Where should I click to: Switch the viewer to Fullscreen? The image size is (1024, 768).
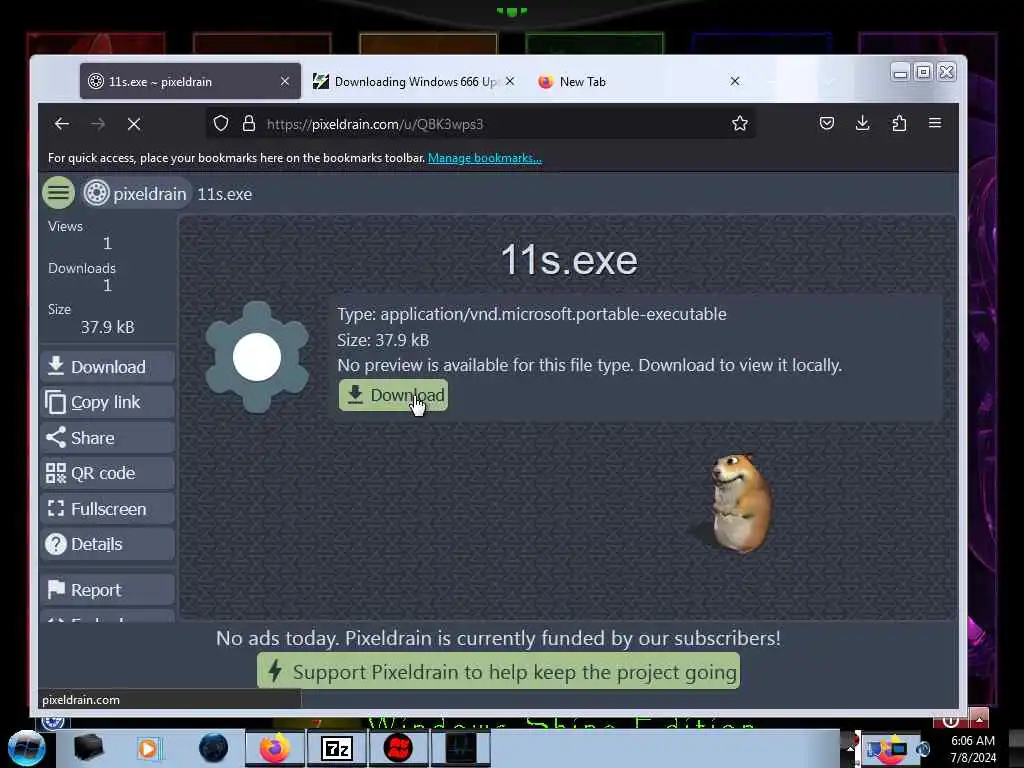pyautogui.click(x=108, y=509)
